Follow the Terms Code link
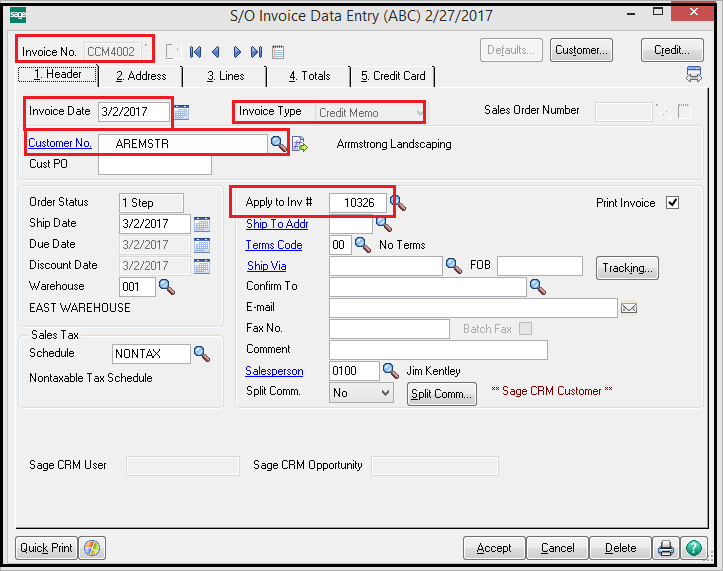 (x=274, y=245)
